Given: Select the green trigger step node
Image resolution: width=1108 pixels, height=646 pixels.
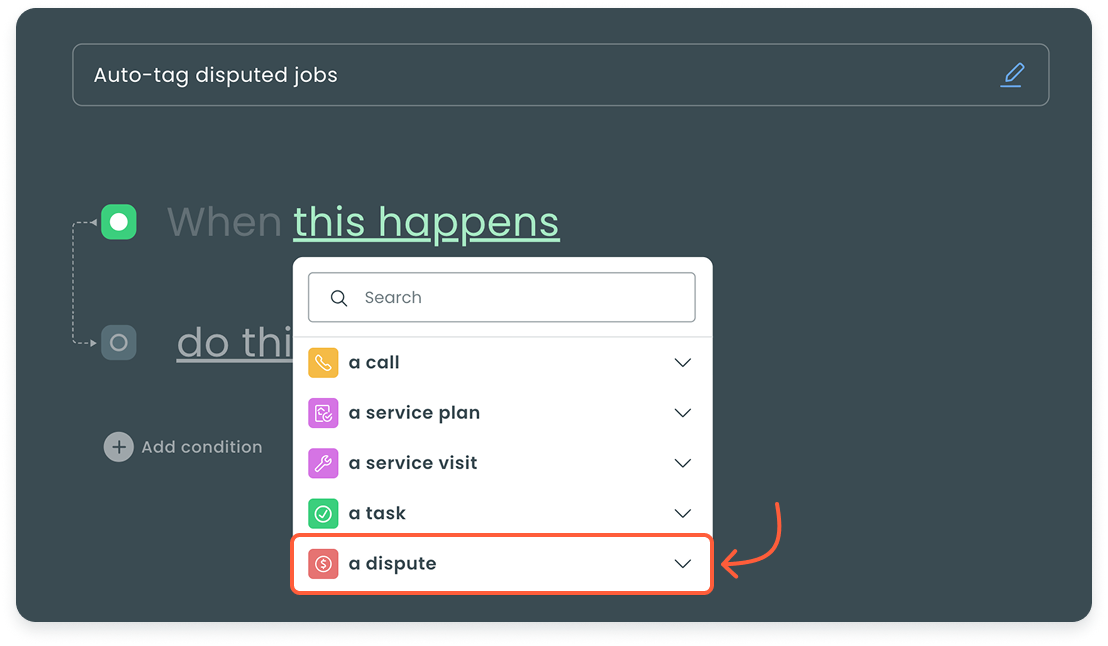Looking at the screenshot, I should tap(119, 222).
